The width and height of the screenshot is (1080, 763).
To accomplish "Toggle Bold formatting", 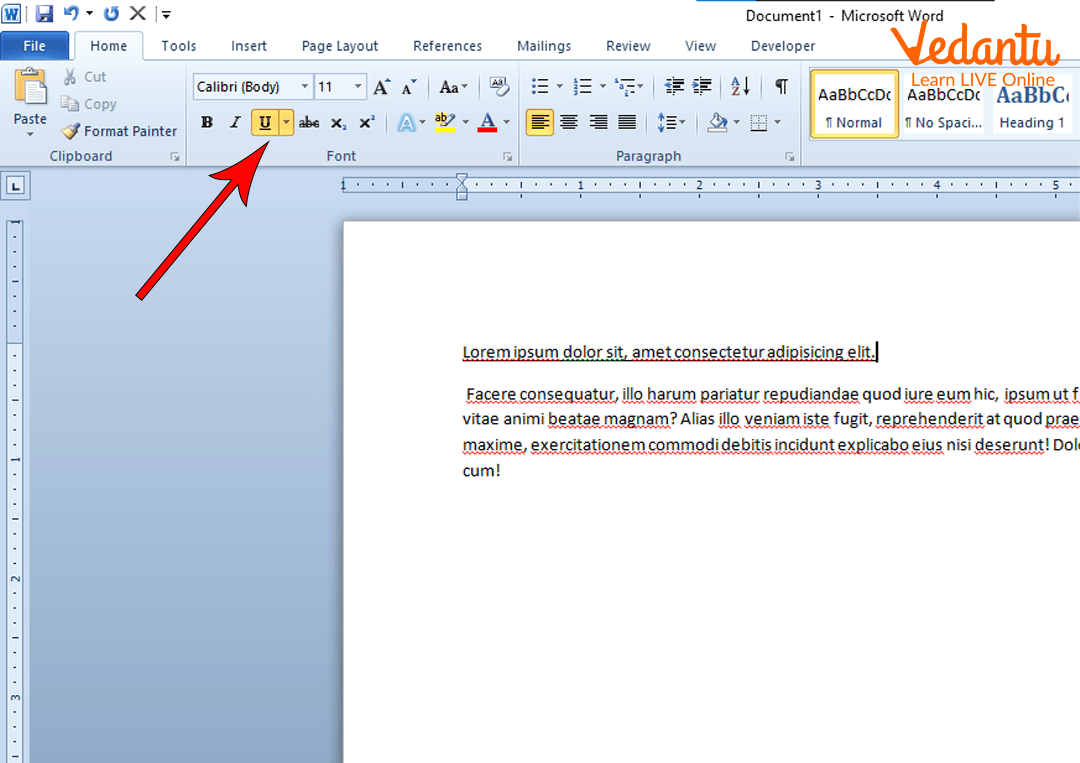I will [x=207, y=123].
